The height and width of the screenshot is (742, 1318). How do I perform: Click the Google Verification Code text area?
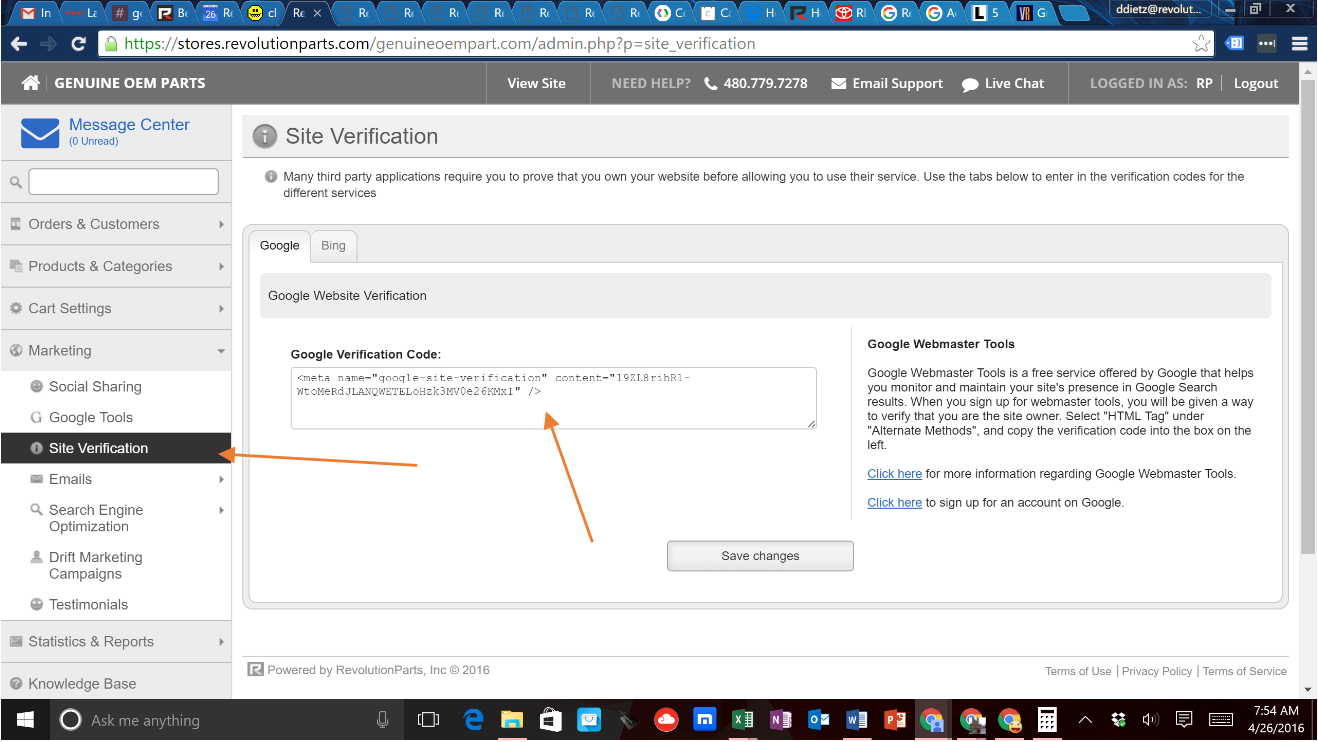click(x=553, y=398)
